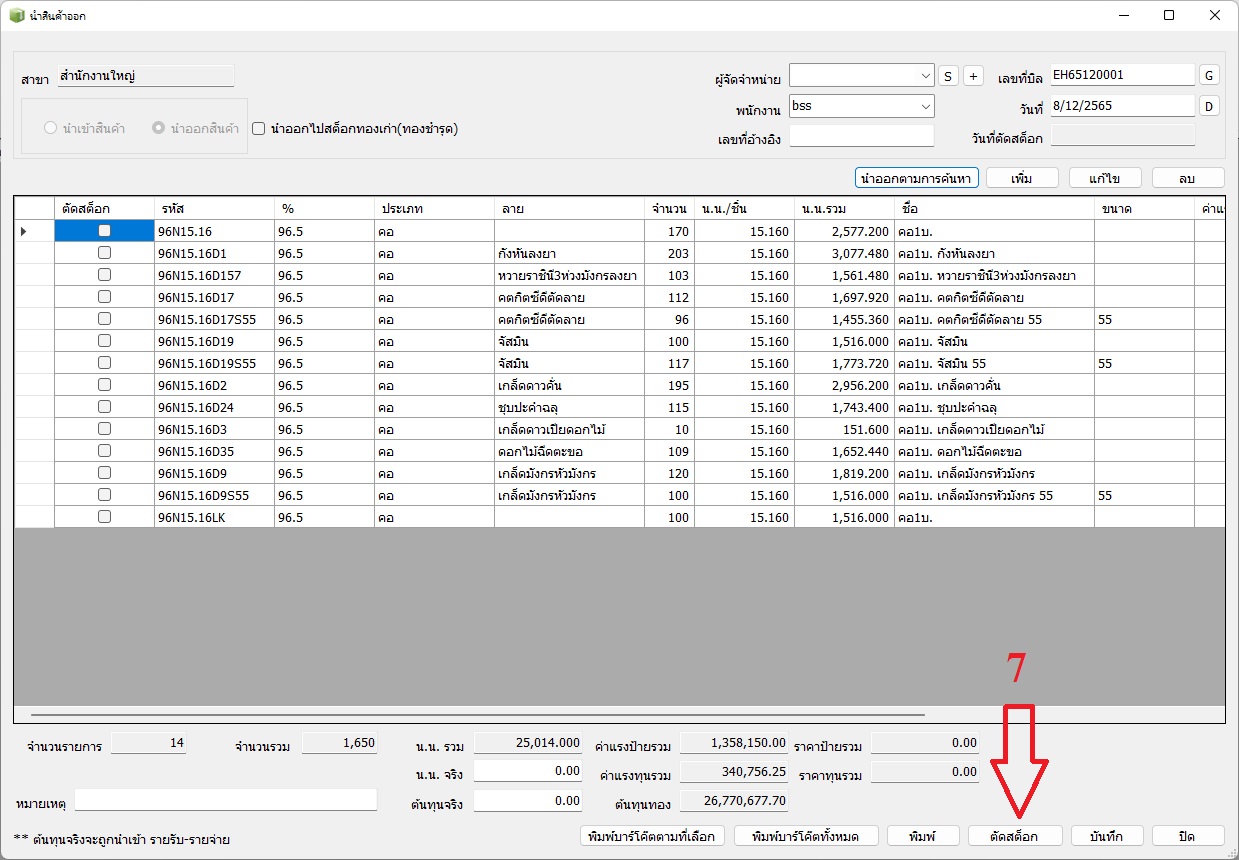The width and height of the screenshot is (1239, 860).
Task: Check the ตัดสต็อก box for row 96N15.16D17S55
Action: pyautogui.click(x=104, y=319)
